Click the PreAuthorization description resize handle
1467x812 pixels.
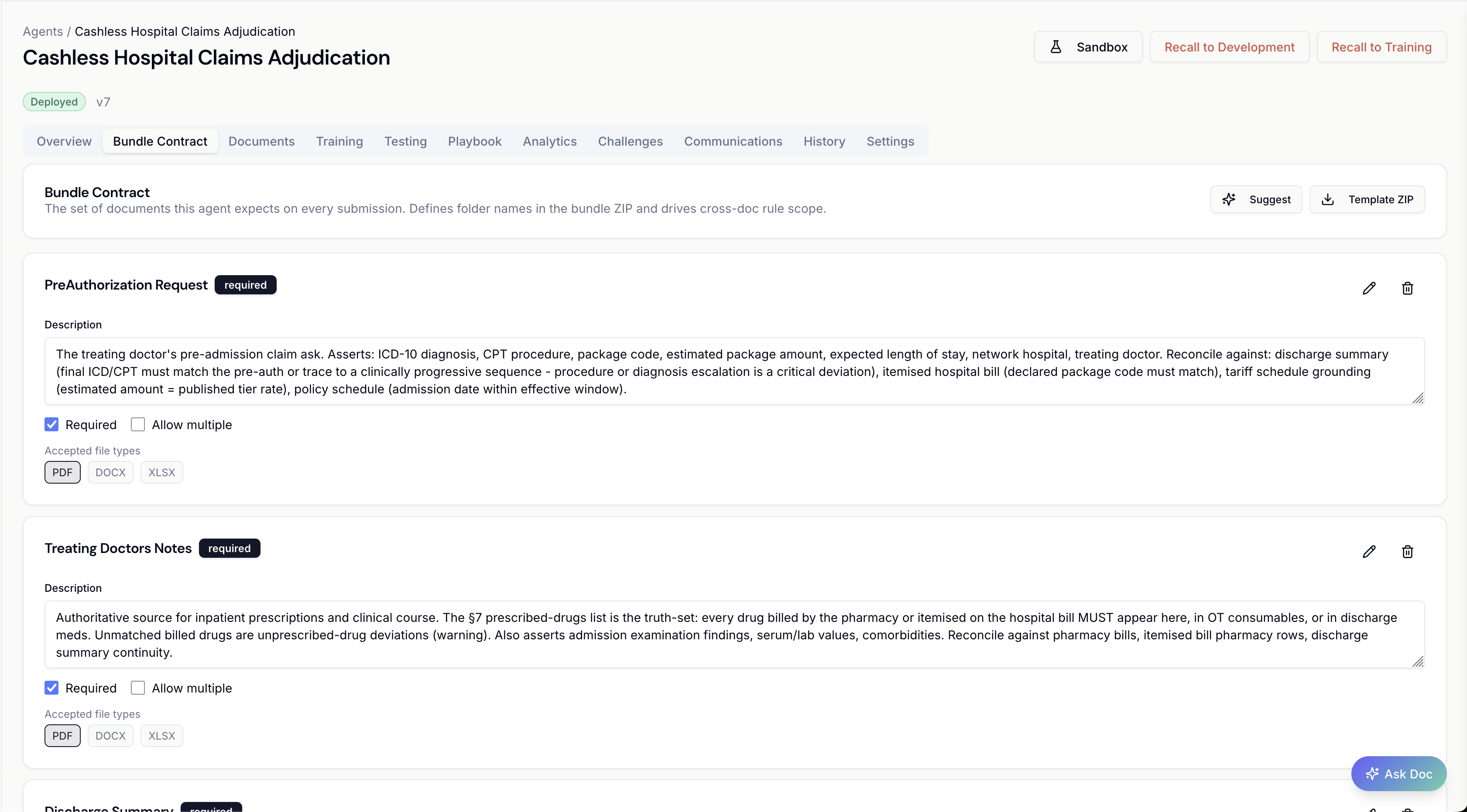tap(1417, 398)
